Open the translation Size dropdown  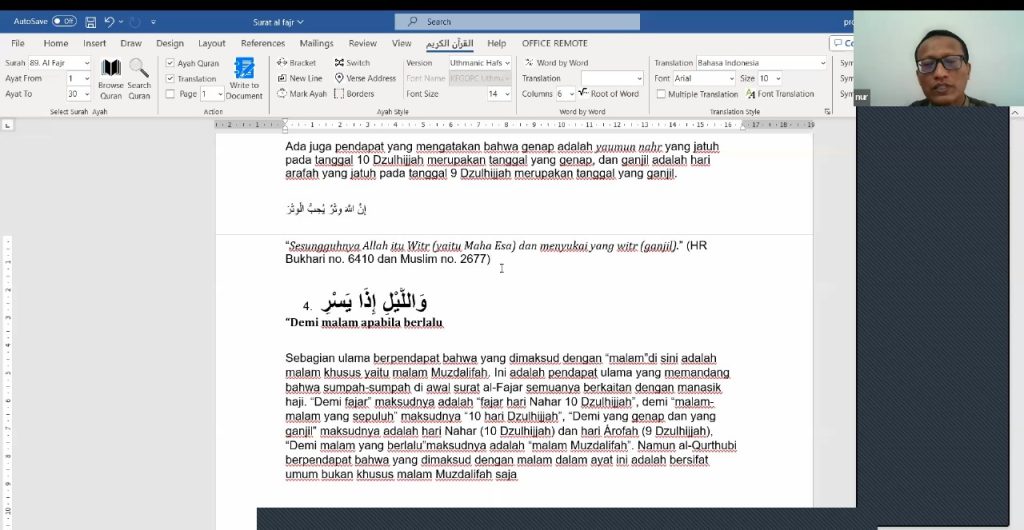click(778, 78)
